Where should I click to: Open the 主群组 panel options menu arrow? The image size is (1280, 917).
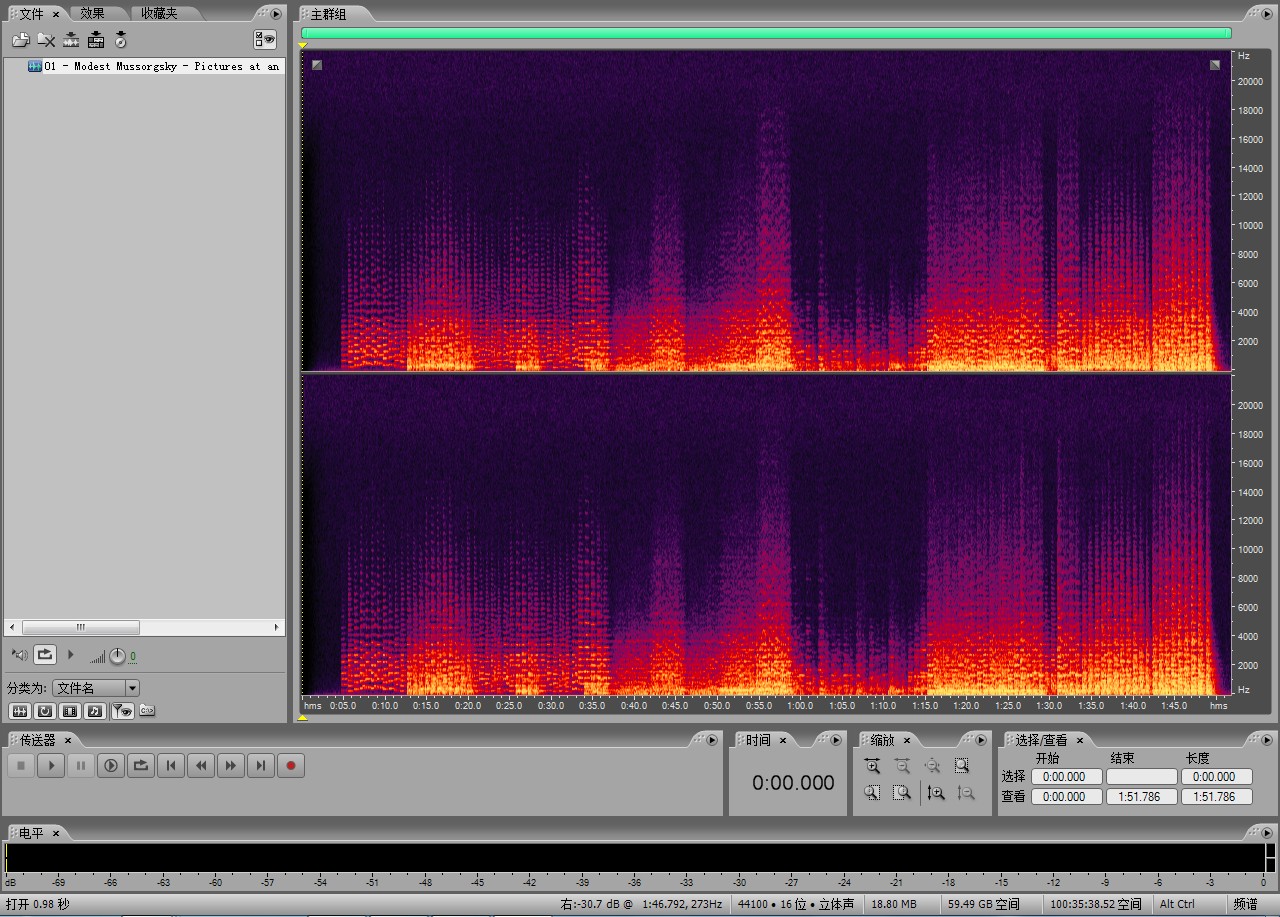(1265, 14)
